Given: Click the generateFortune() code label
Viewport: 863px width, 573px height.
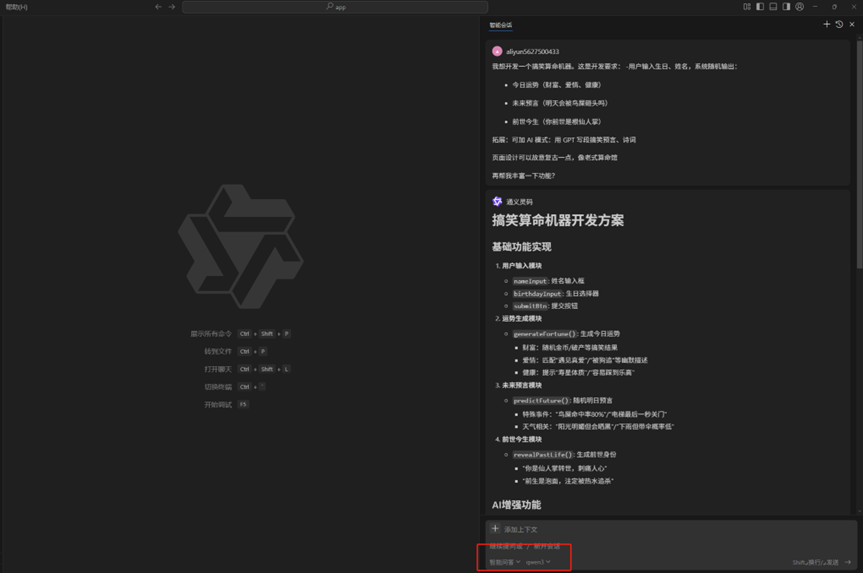Looking at the screenshot, I should (545, 334).
